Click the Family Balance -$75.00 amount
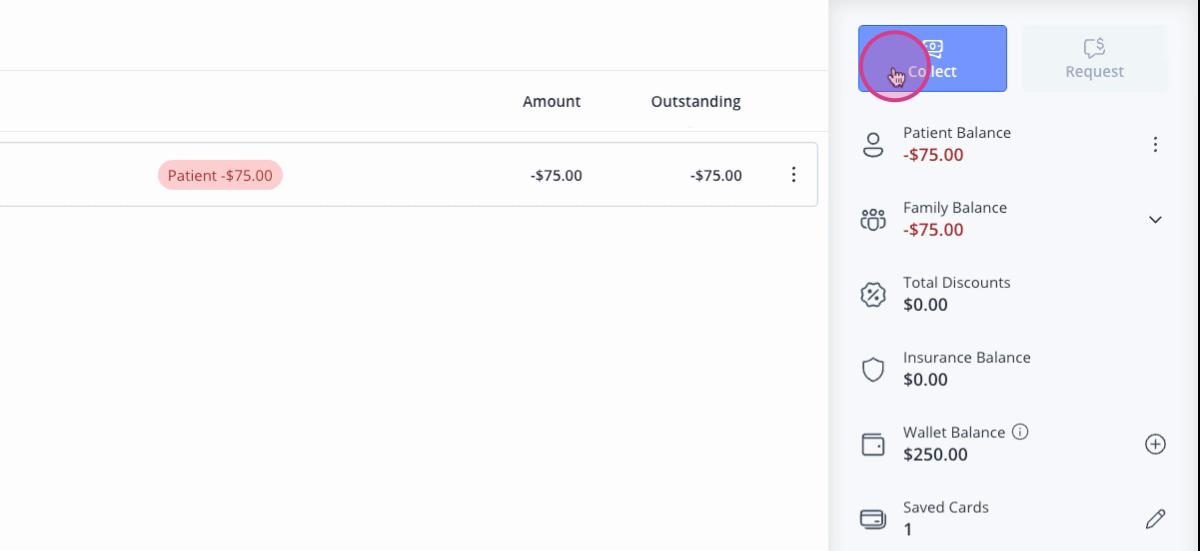This screenshot has height=551, width=1200. pos(933,230)
